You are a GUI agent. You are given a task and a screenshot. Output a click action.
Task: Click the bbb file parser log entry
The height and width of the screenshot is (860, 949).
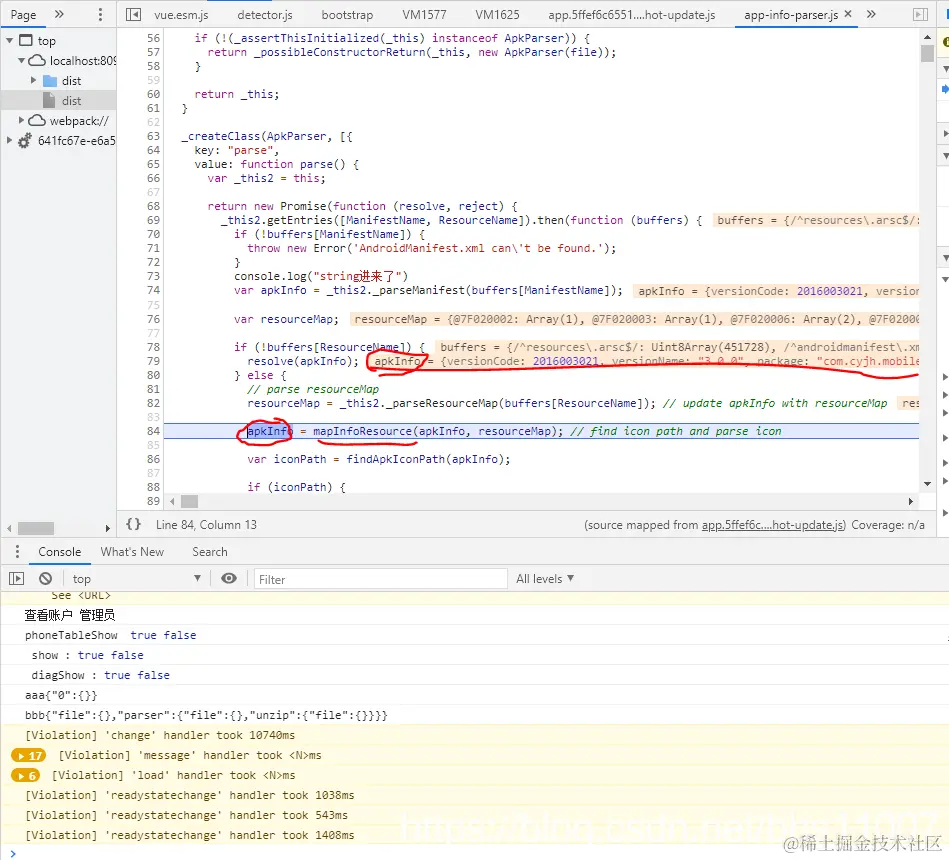click(x=206, y=715)
